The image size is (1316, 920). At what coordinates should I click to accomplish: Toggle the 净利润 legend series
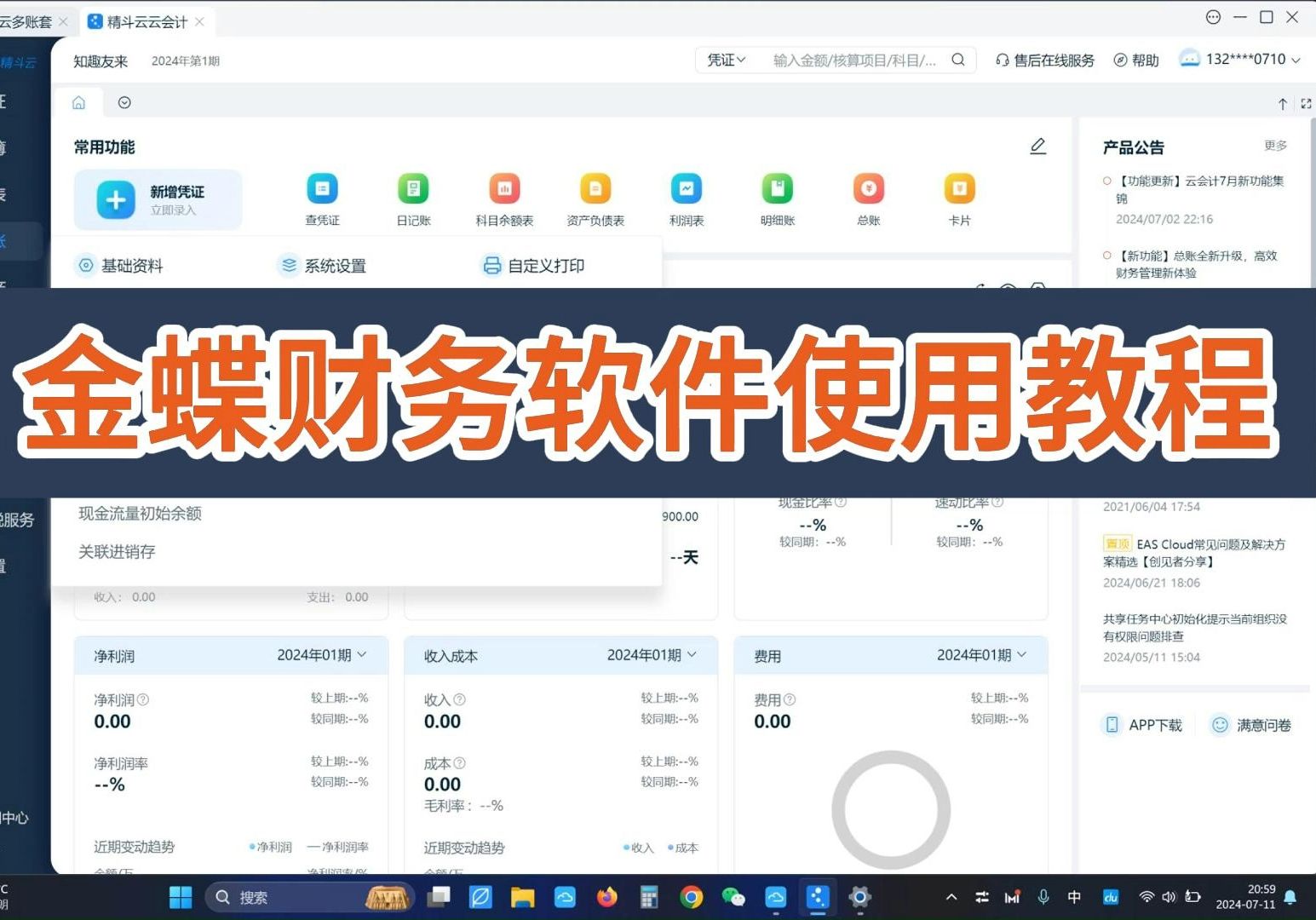coord(270,848)
